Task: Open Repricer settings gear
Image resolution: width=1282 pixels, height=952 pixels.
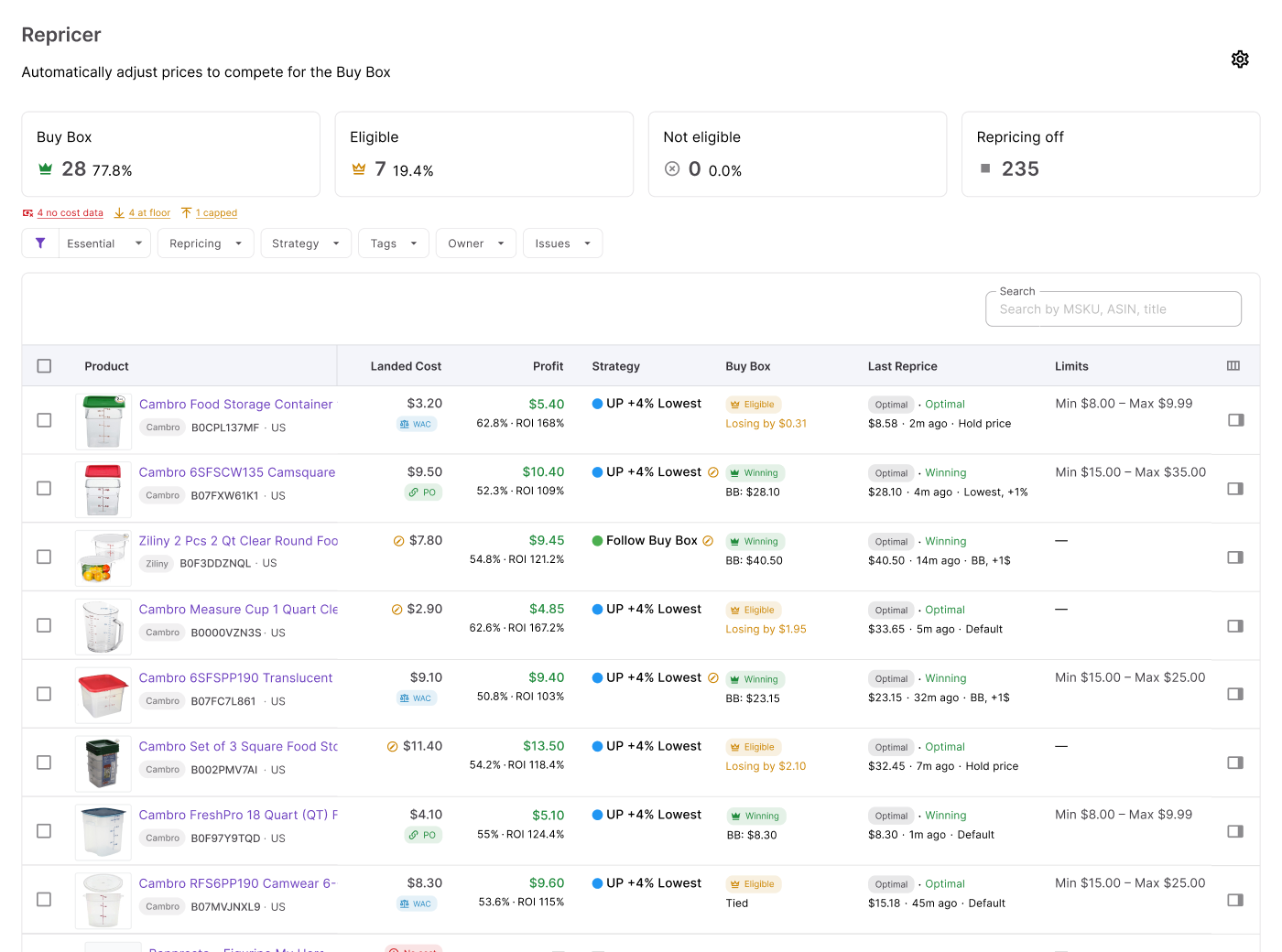Action: point(1240,59)
